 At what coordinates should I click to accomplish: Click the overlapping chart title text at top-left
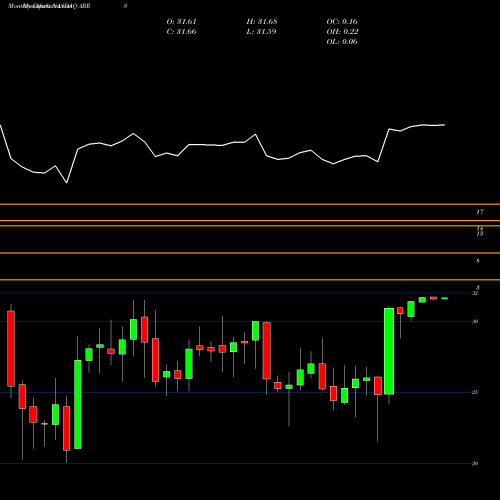[x=49, y=6]
